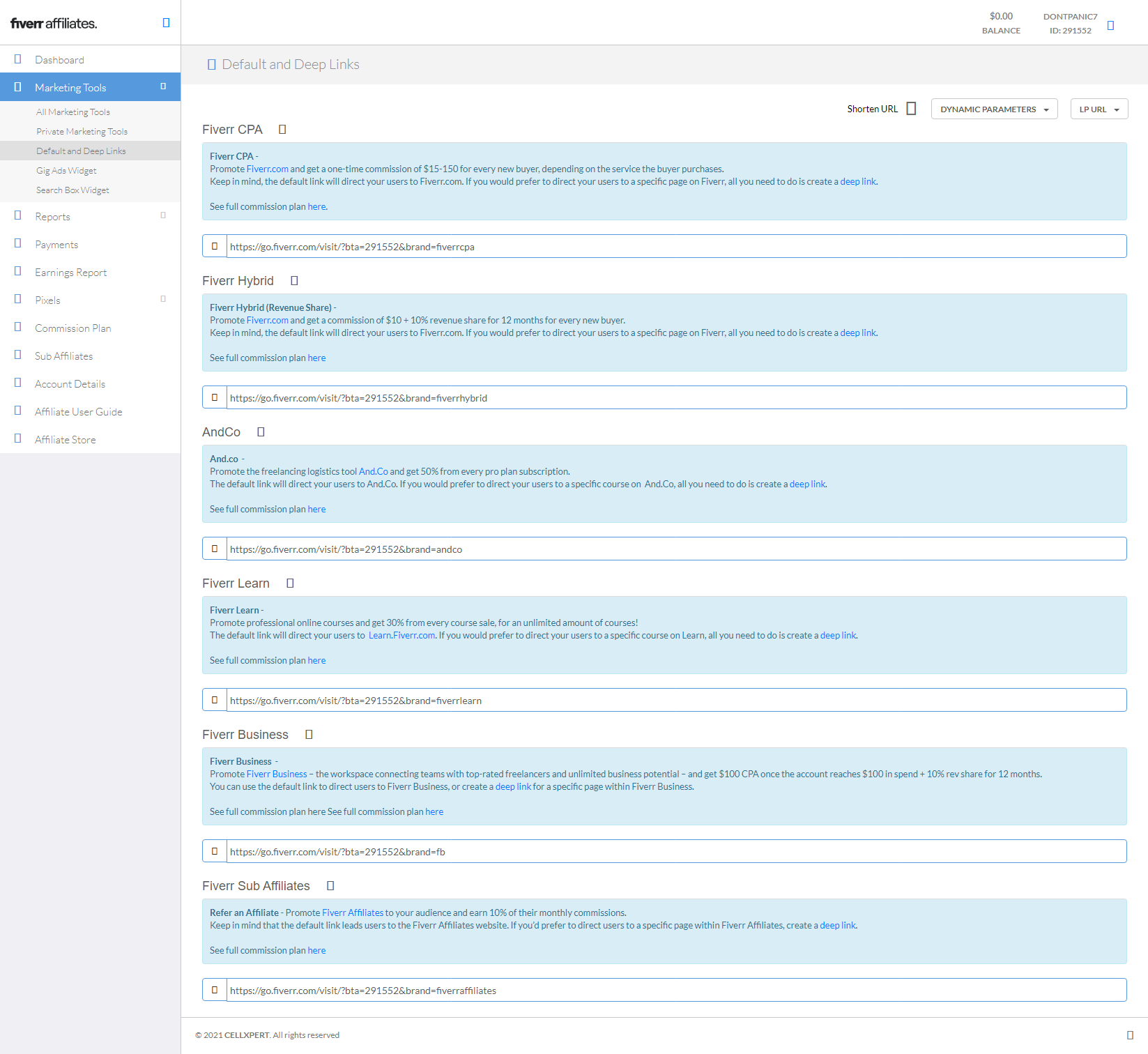Open the LP URL dropdown
The image size is (1148, 1054).
(1099, 109)
